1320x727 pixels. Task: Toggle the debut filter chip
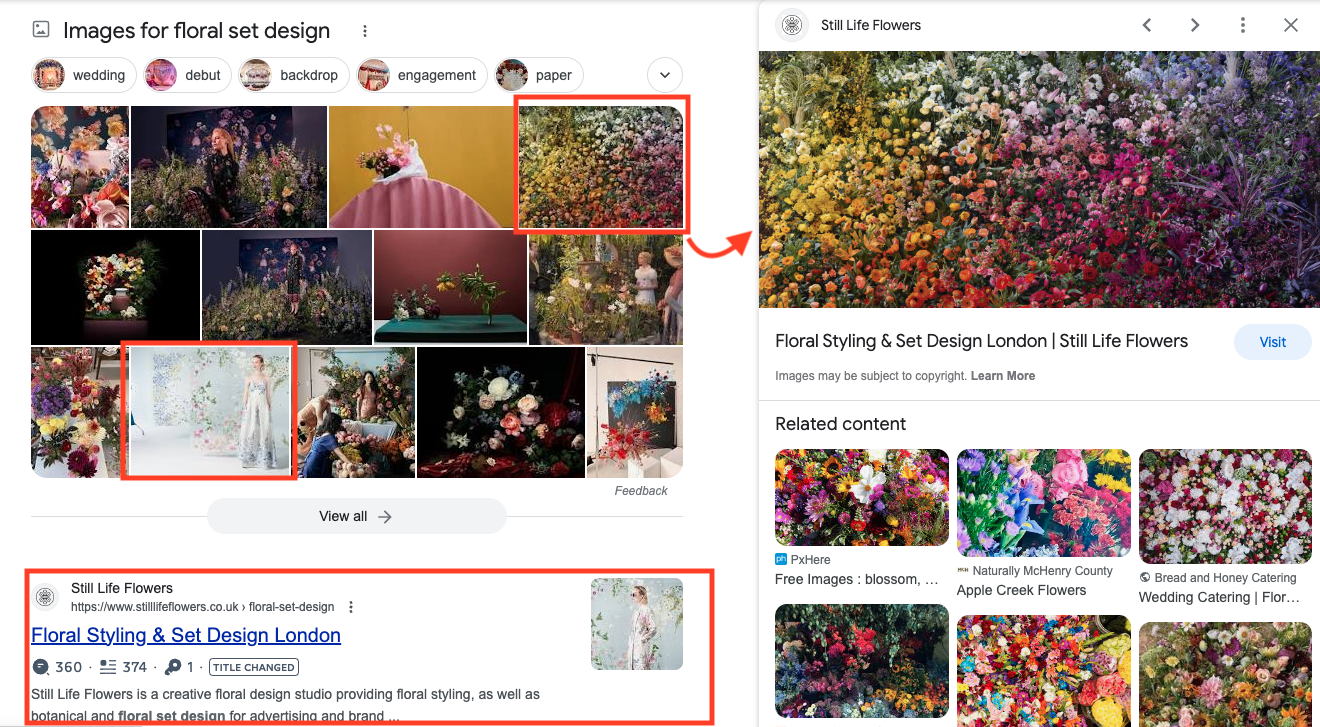click(186, 74)
